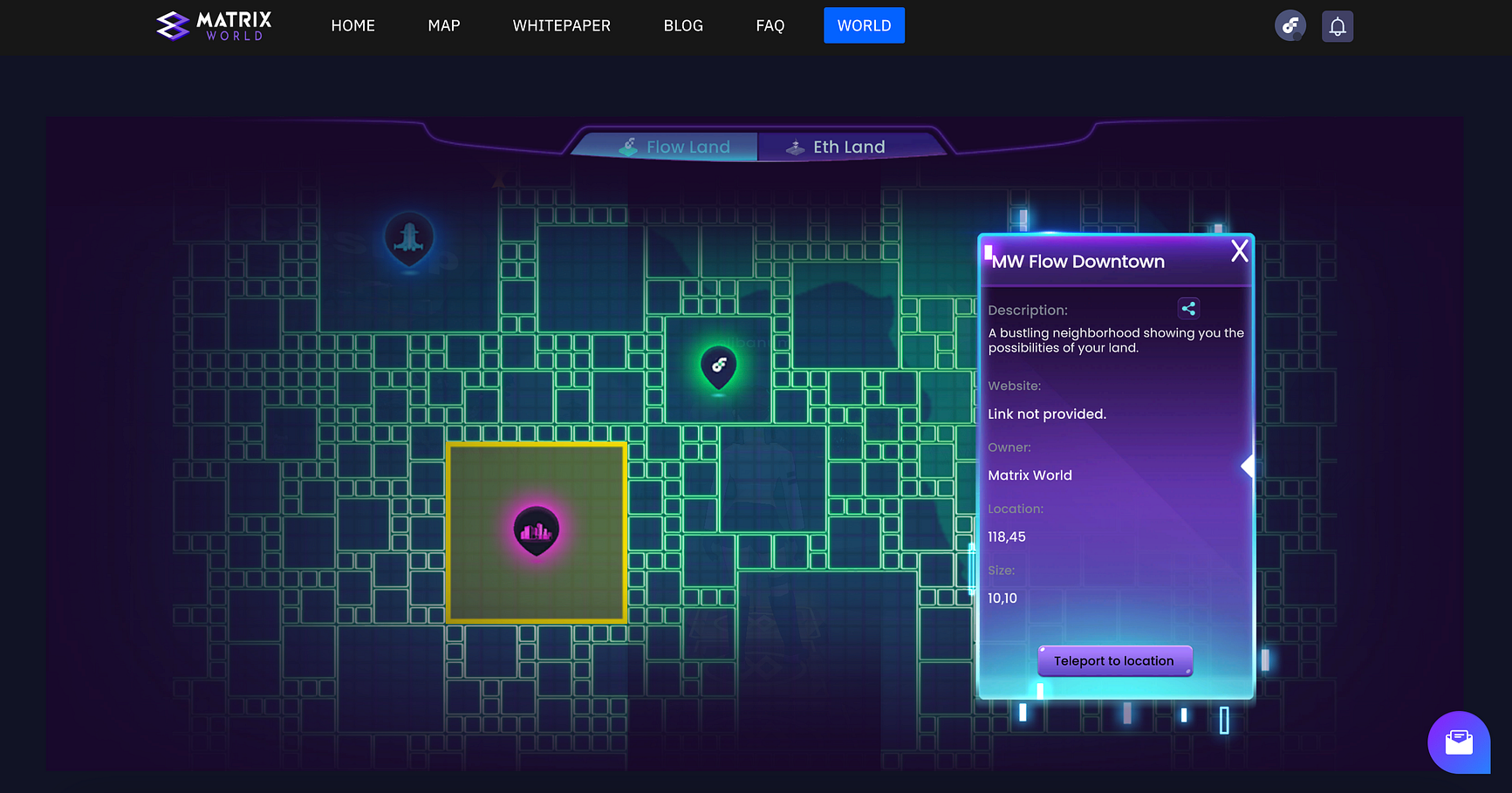Open the WHITEPAPER link
This screenshot has height=793, width=1512.
pyautogui.click(x=561, y=26)
